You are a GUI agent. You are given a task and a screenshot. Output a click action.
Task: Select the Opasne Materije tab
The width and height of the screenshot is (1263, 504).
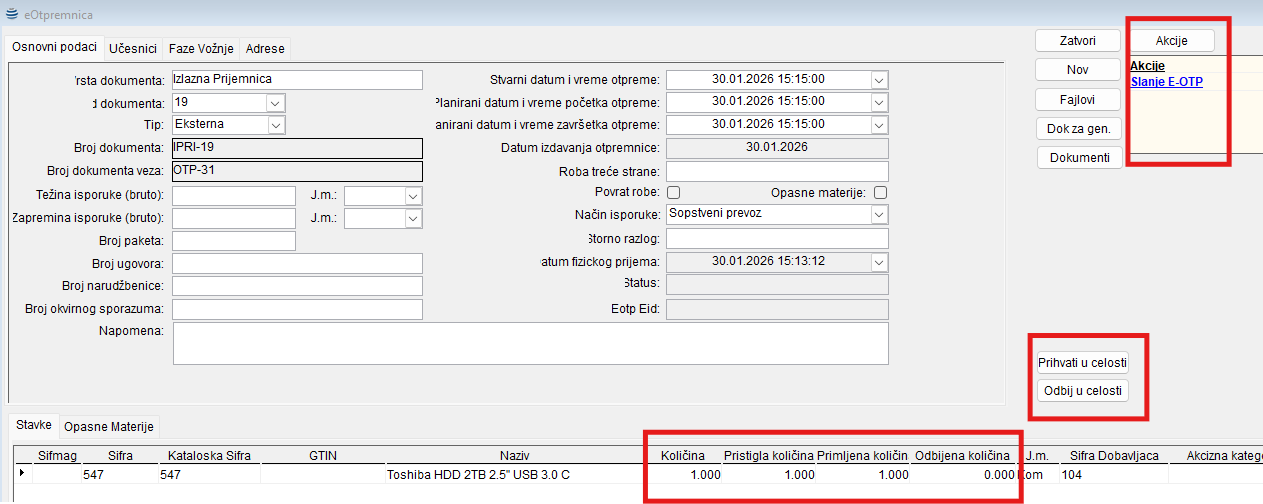[x=109, y=426]
